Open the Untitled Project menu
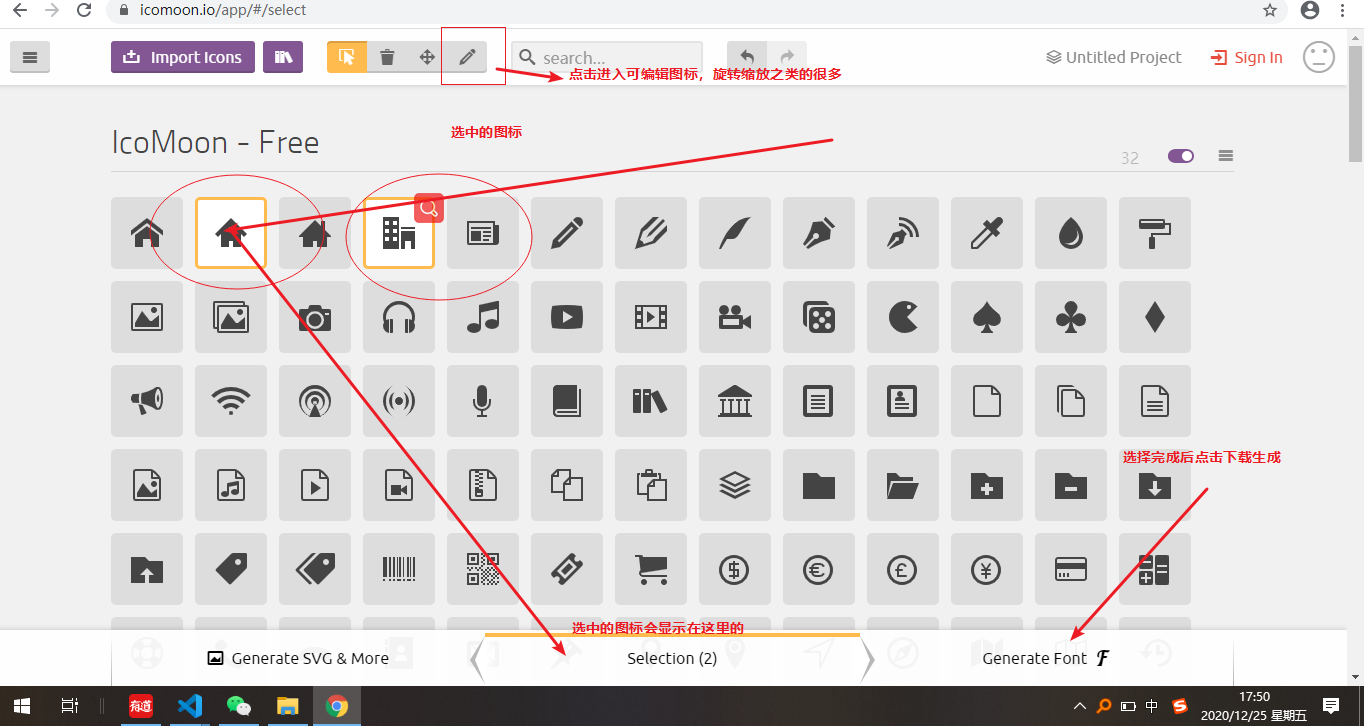This screenshot has width=1364, height=726. coord(1112,57)
